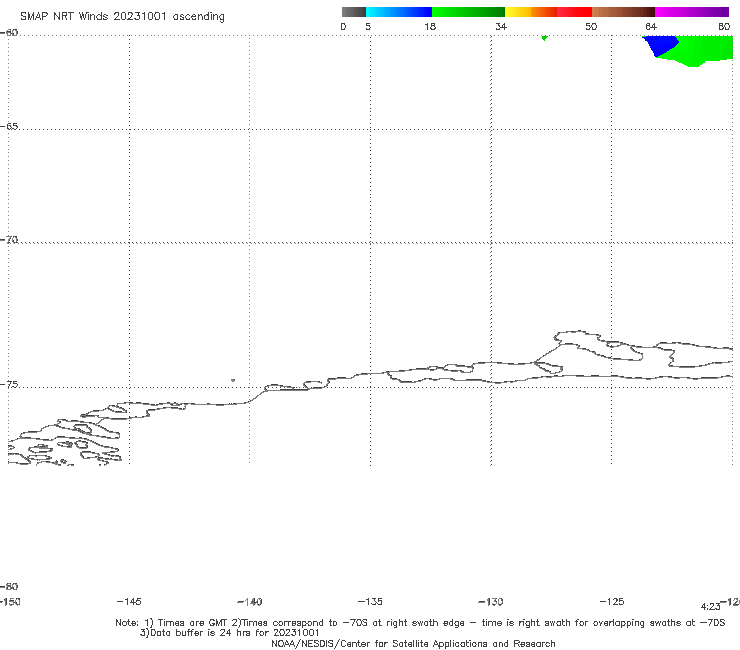The image size is (740, 650).
Task: Click the 'Data buffer is 24 hrs' note
Action: tap(230, 633)
